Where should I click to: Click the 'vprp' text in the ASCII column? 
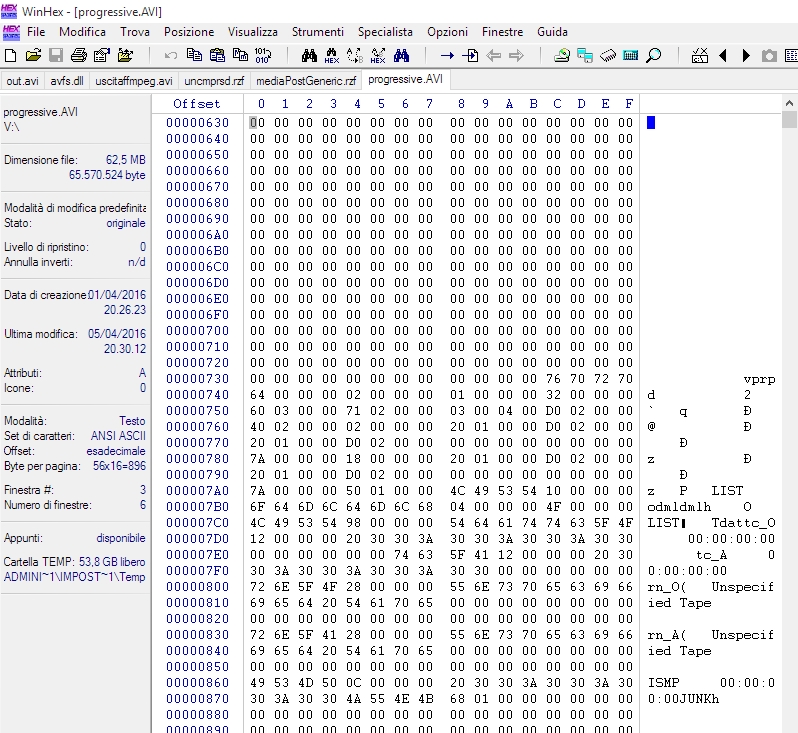coord(759,379)
